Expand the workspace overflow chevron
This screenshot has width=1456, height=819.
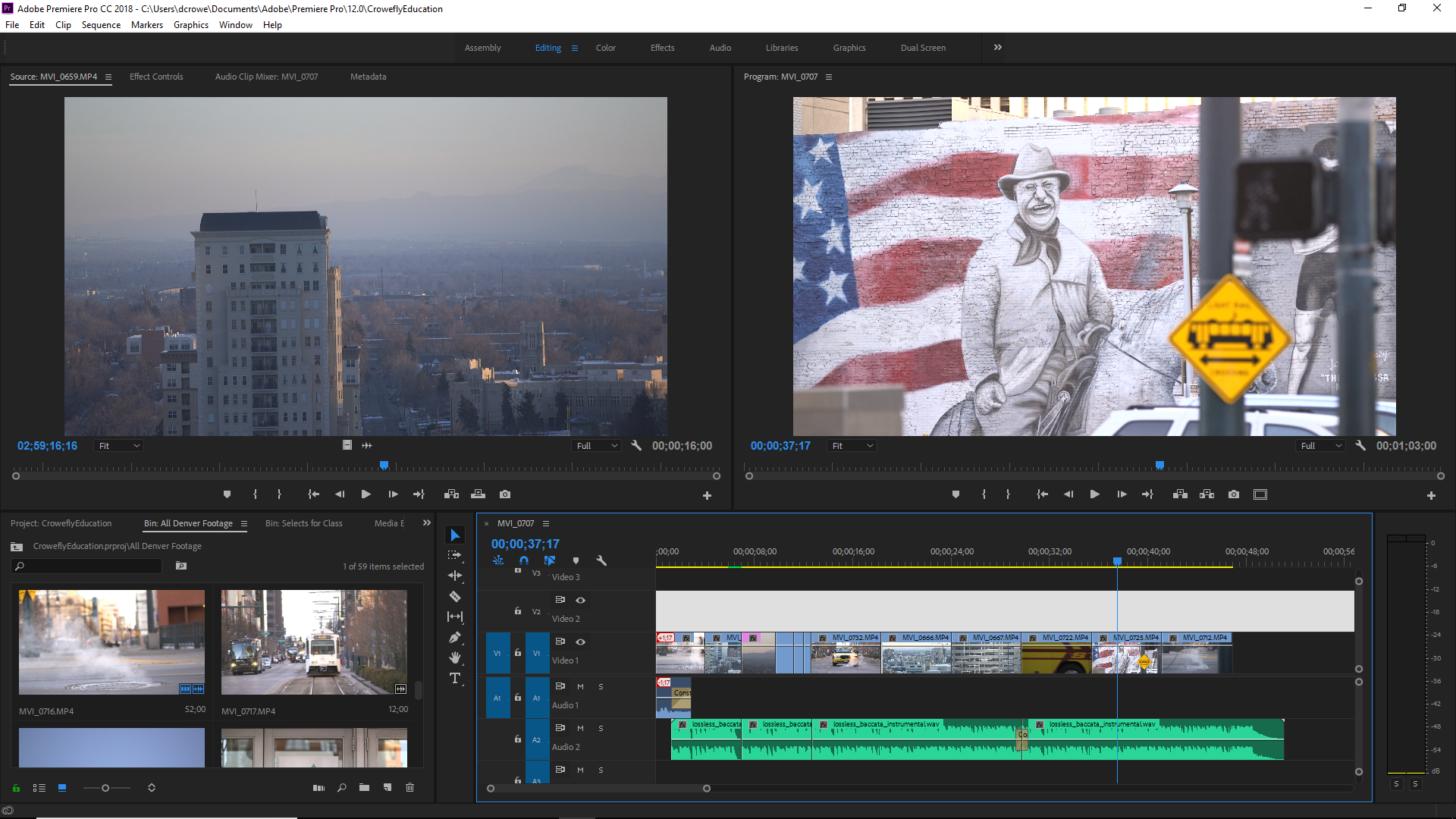pyautogui.click(x=997, y=47)
